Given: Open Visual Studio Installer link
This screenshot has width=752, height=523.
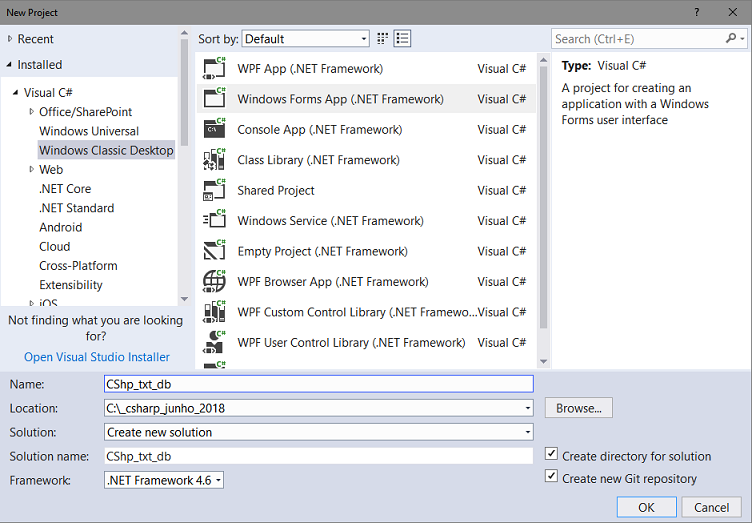Looking at the screenshot, I should [97, 357].
